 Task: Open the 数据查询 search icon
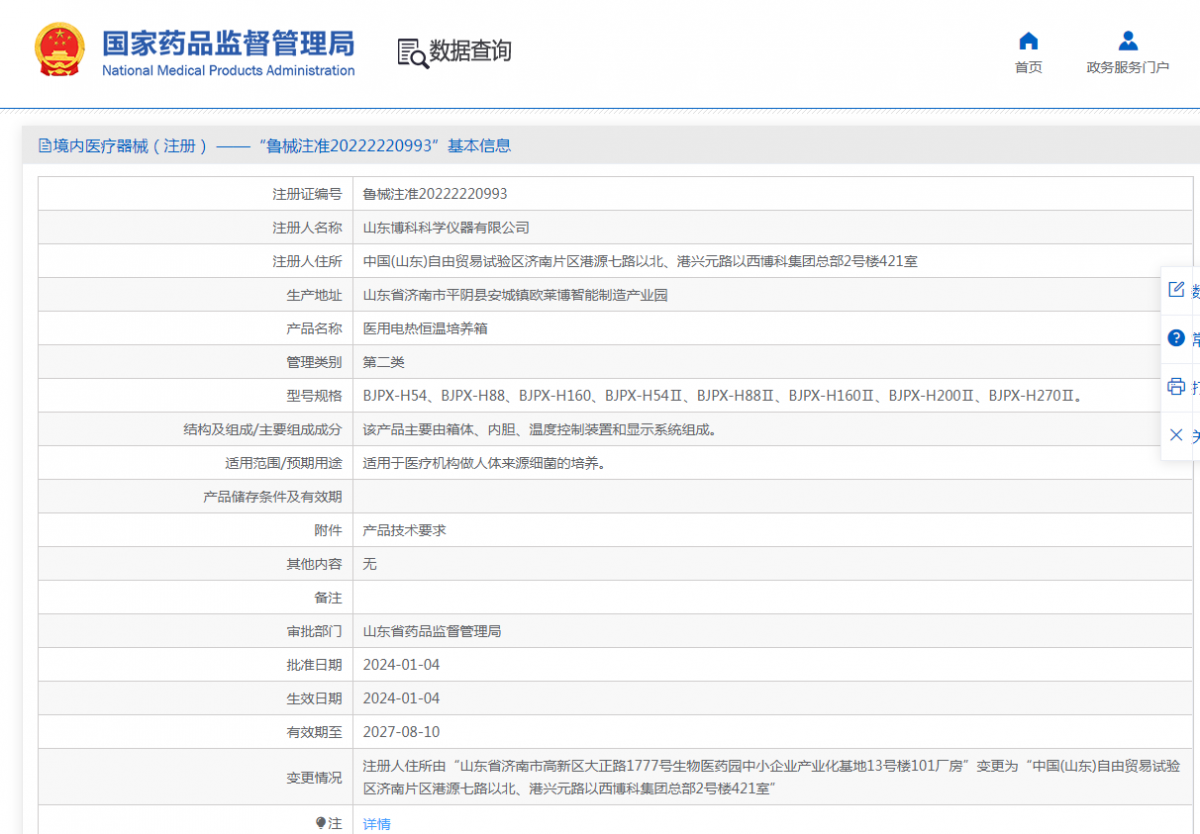[x=412, y=52]
